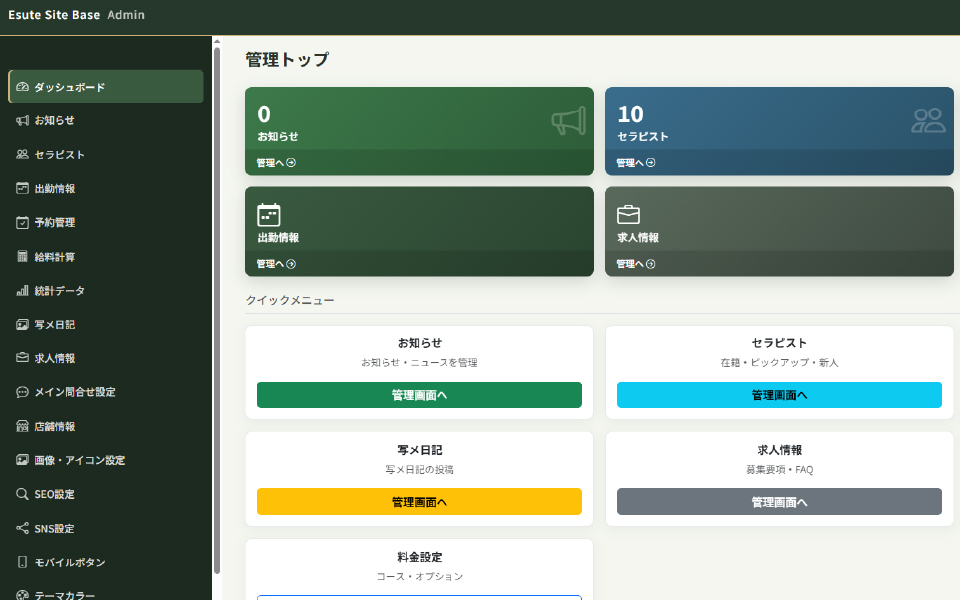960x600 pixels.
Task: Open 店舗情報 in the sidebar
Action: pos(106,426)
